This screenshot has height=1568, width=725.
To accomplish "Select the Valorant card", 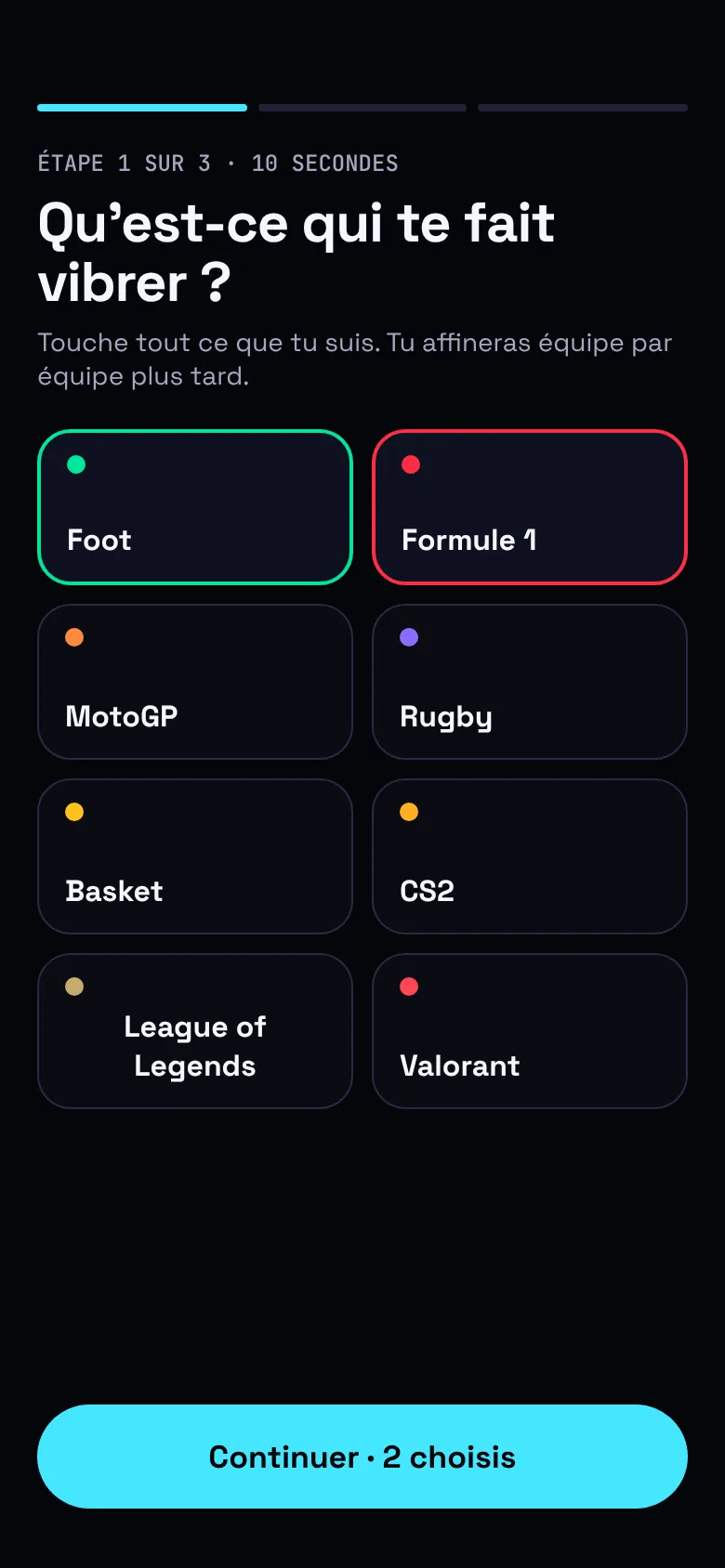I will point(530,1031).
